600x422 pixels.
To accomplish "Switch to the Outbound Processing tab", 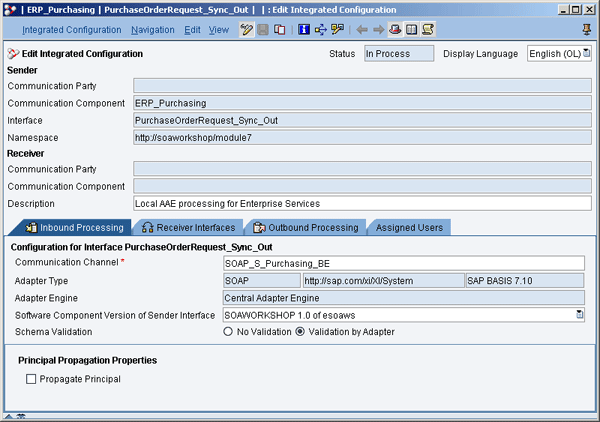I will 306,227.
